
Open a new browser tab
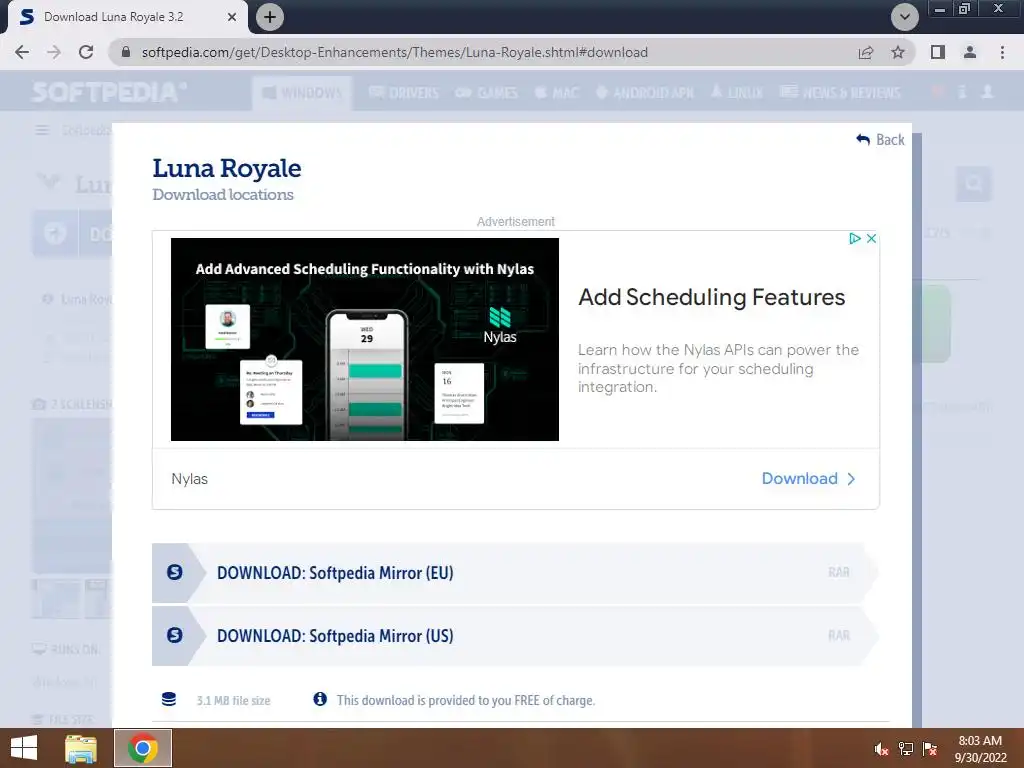[x=270, y=17]
